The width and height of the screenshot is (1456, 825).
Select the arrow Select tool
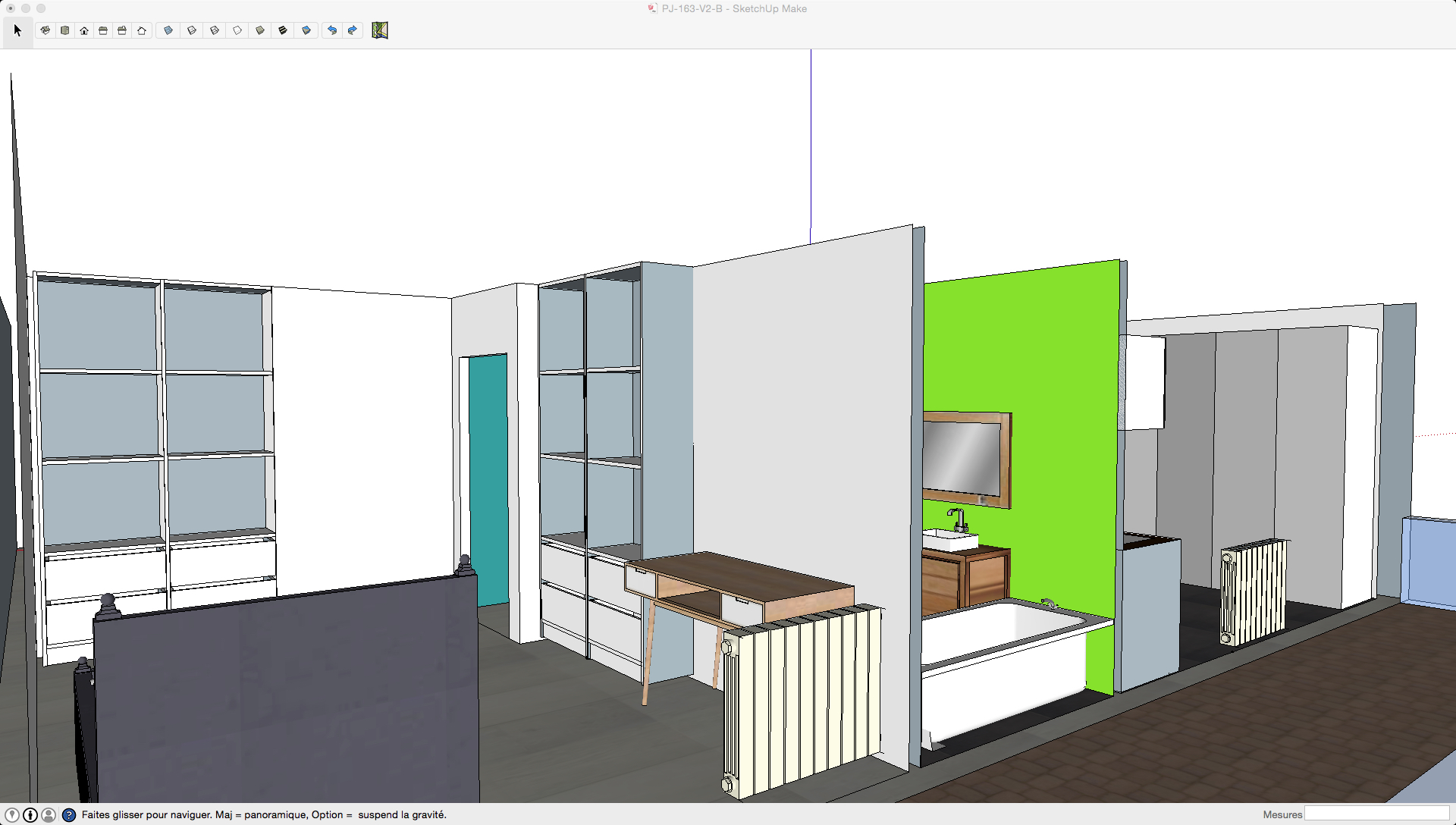coord(17,30)
